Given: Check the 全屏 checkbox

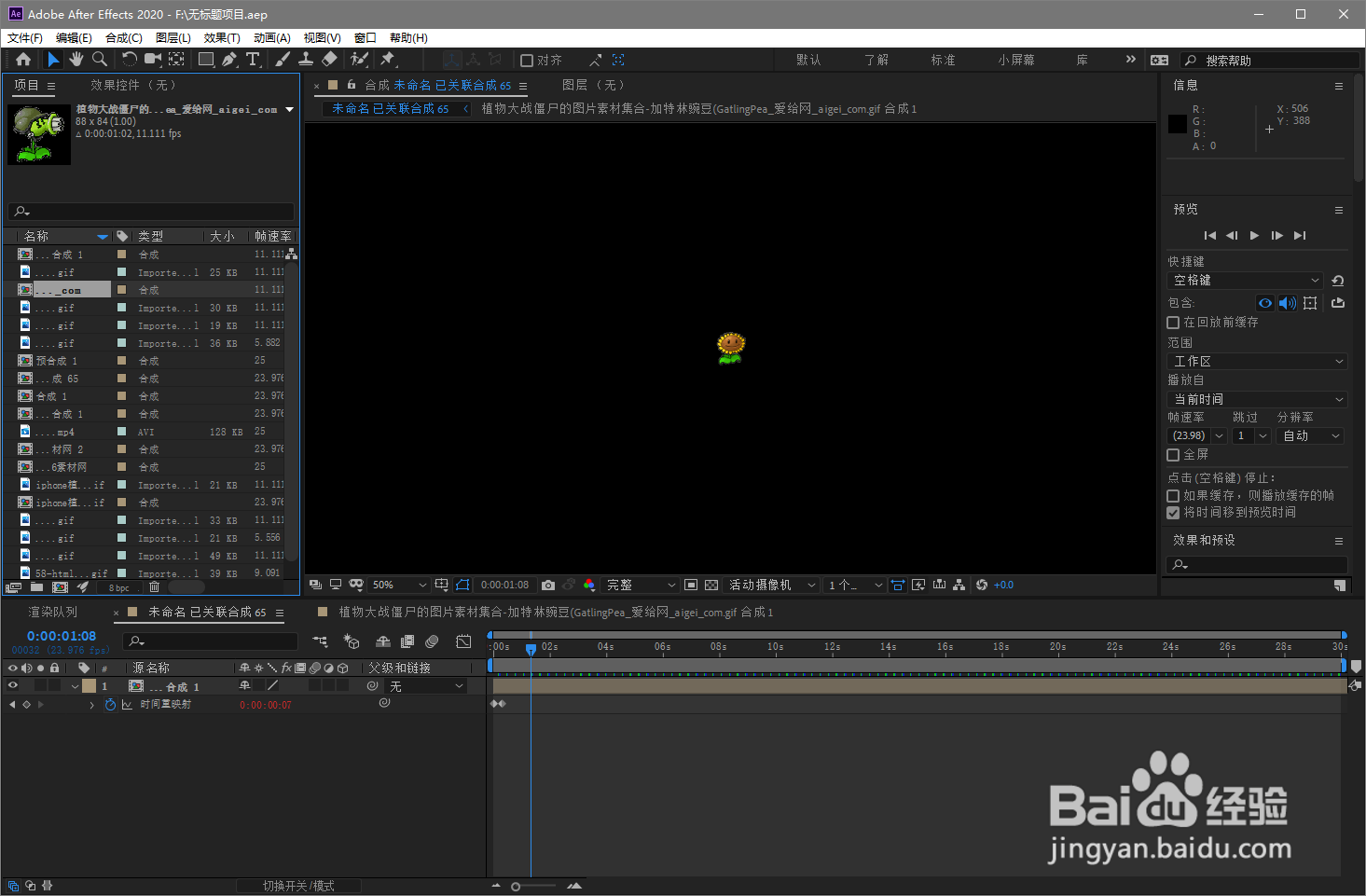Looking at the screenshot, I should click(1173, 455).
